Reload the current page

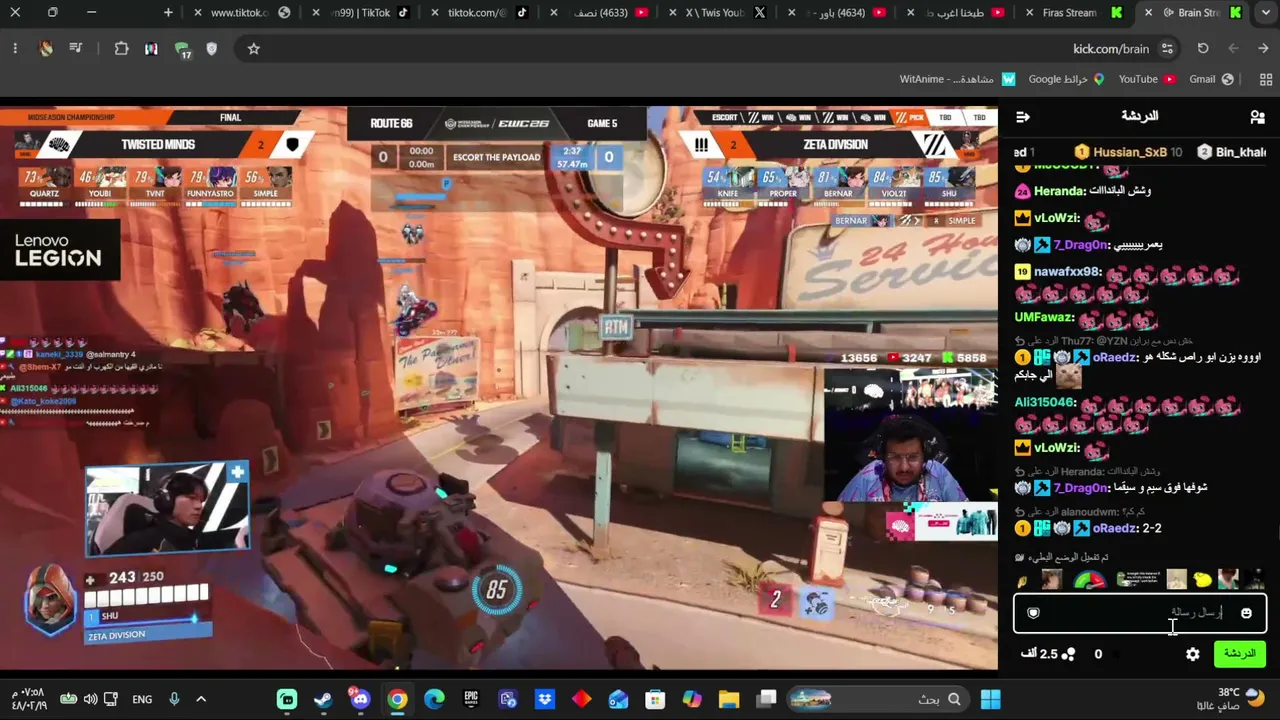(1203, 48)
